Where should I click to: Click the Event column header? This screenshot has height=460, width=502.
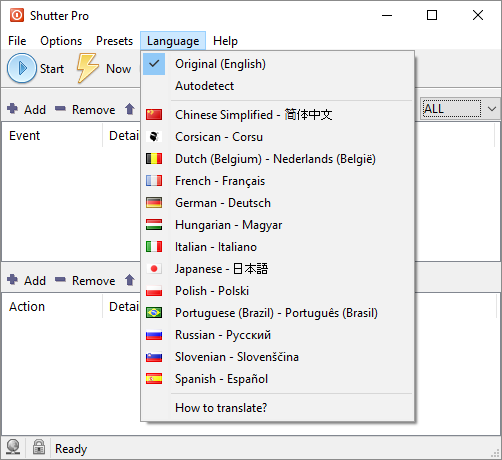click(x=52, y=135)
